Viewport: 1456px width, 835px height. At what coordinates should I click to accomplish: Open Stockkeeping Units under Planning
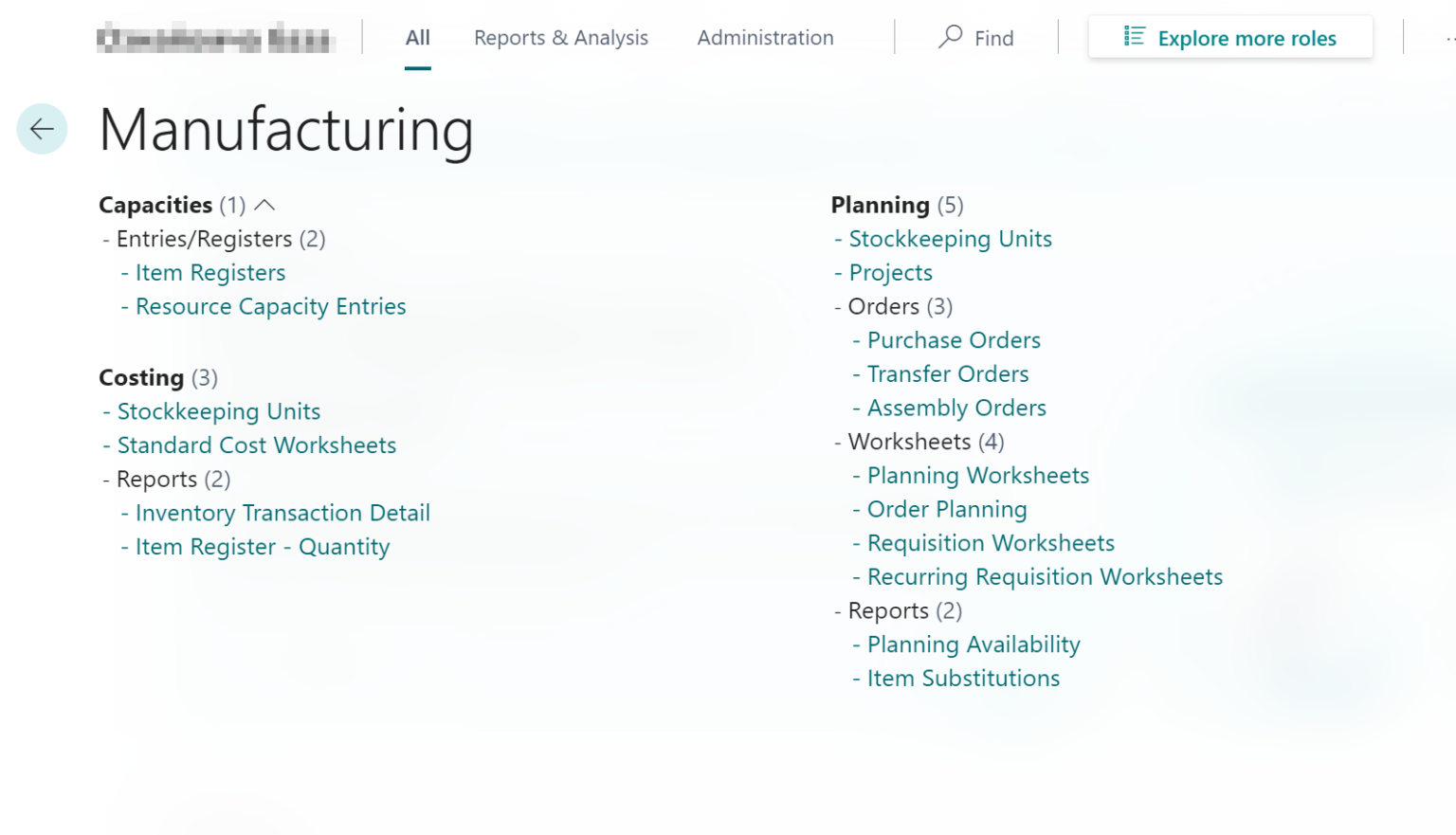tap(950, 238)
